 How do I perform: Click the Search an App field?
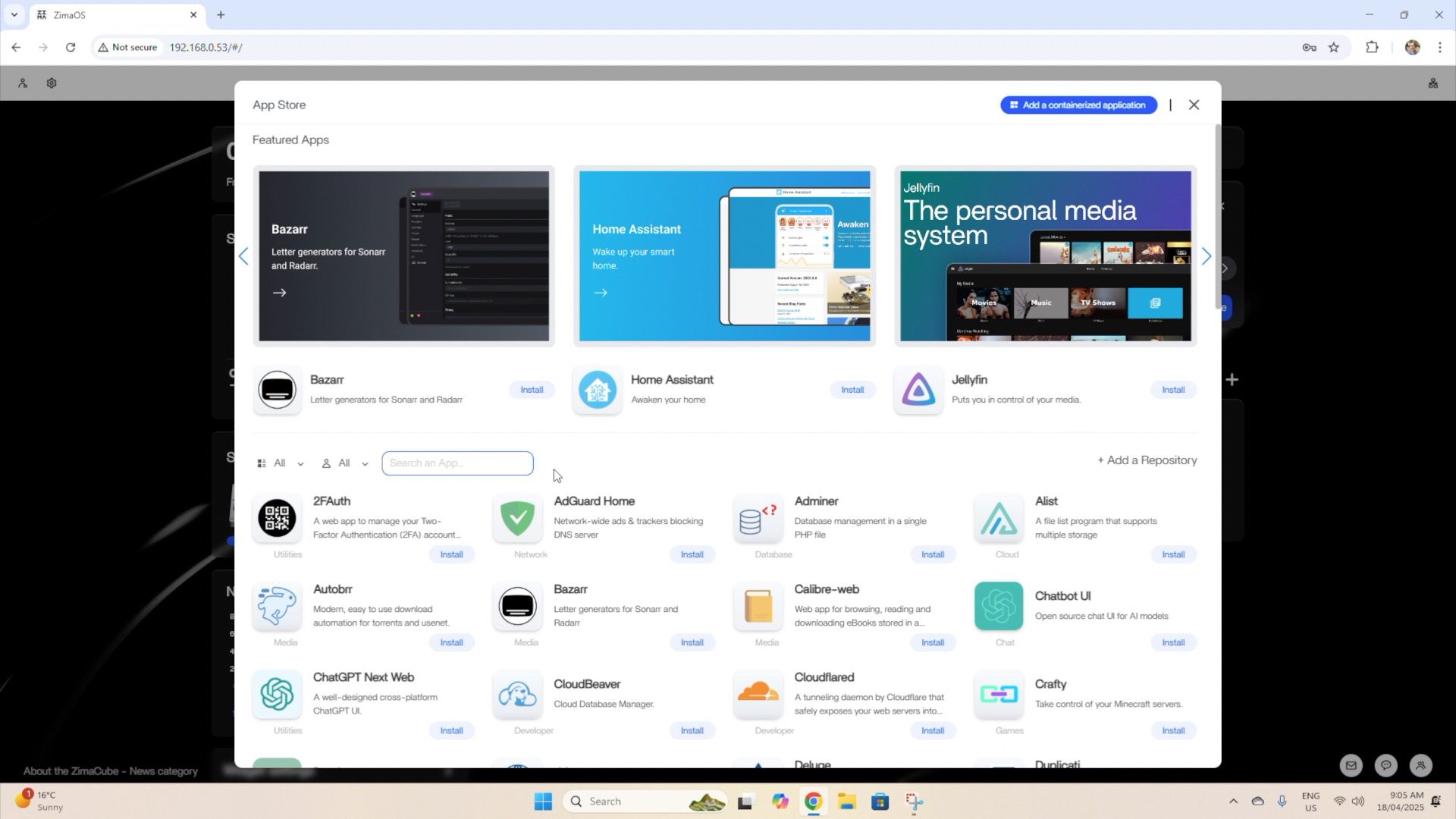457,463
